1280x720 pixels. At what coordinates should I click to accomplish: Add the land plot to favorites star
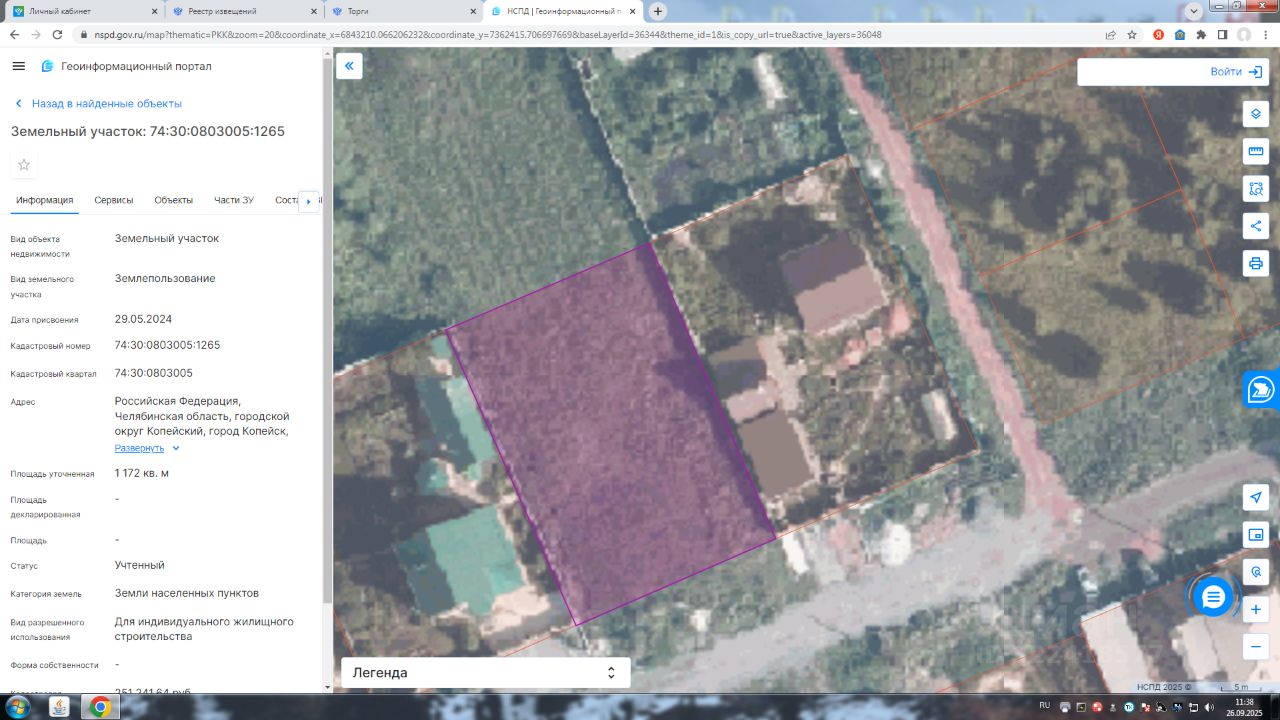click(24, 165)
